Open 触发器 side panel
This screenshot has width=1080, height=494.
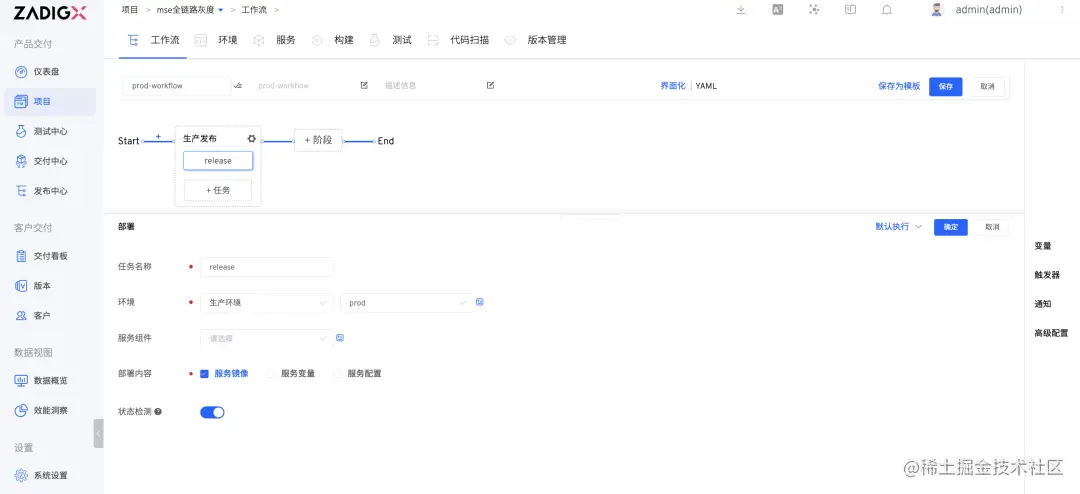1047,275
